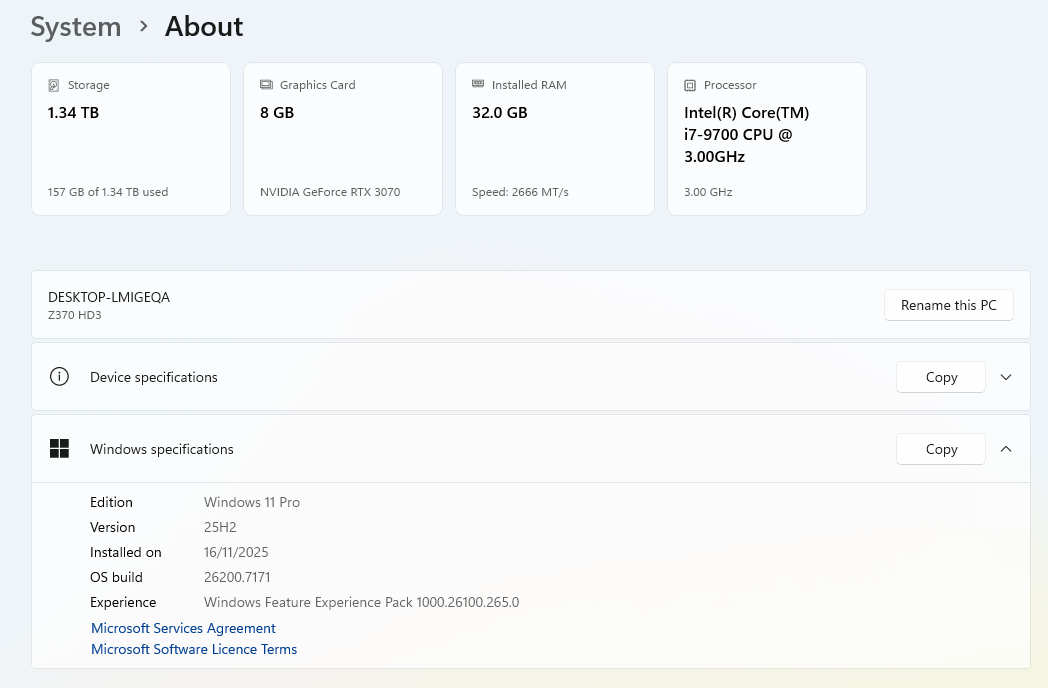Go back to System breadcrumb
The height and width of the screenshot is (688, 1048).
(75, 27)
